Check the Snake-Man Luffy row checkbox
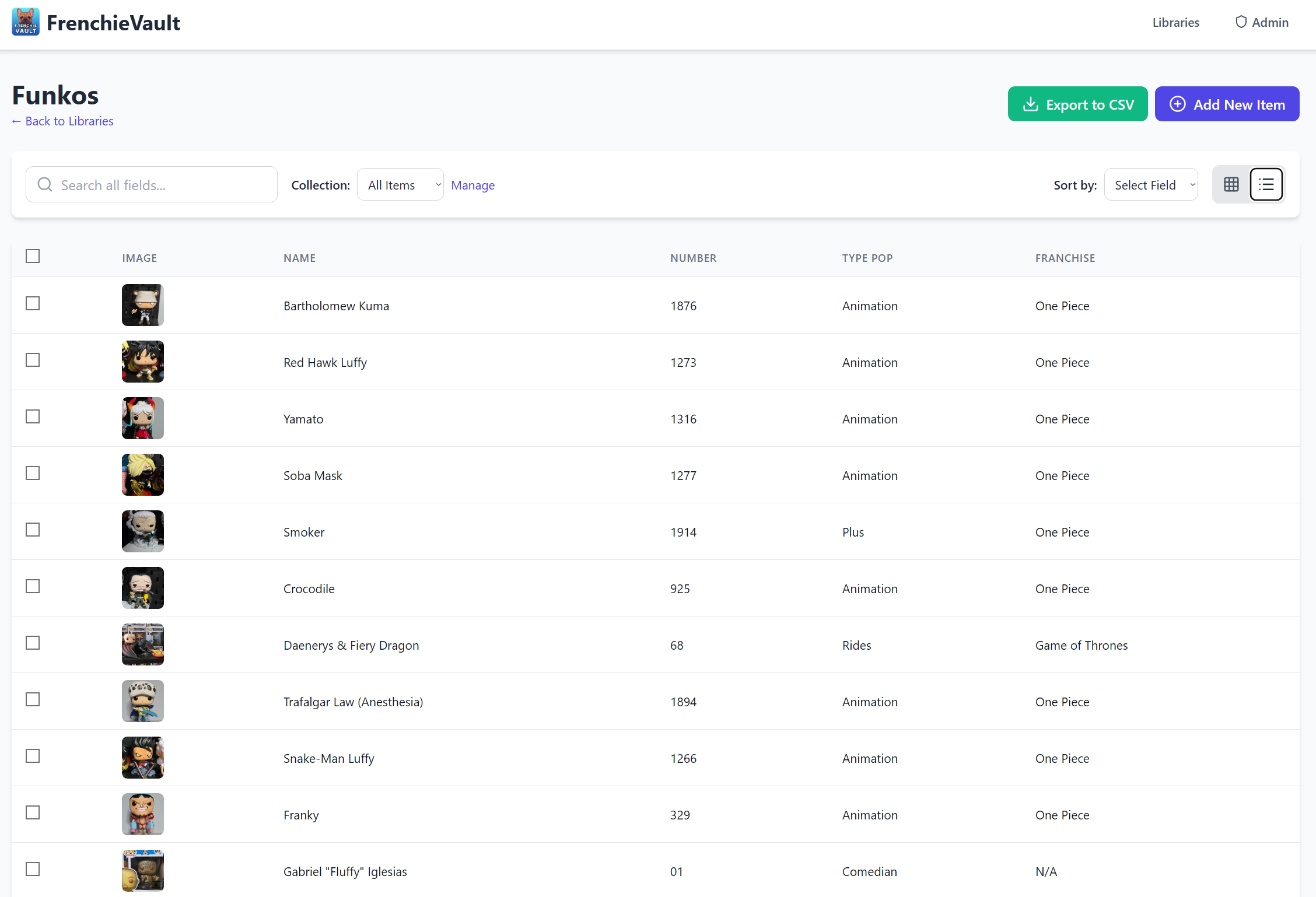This screenshot has height=897, width=1316. pos(33,756)
